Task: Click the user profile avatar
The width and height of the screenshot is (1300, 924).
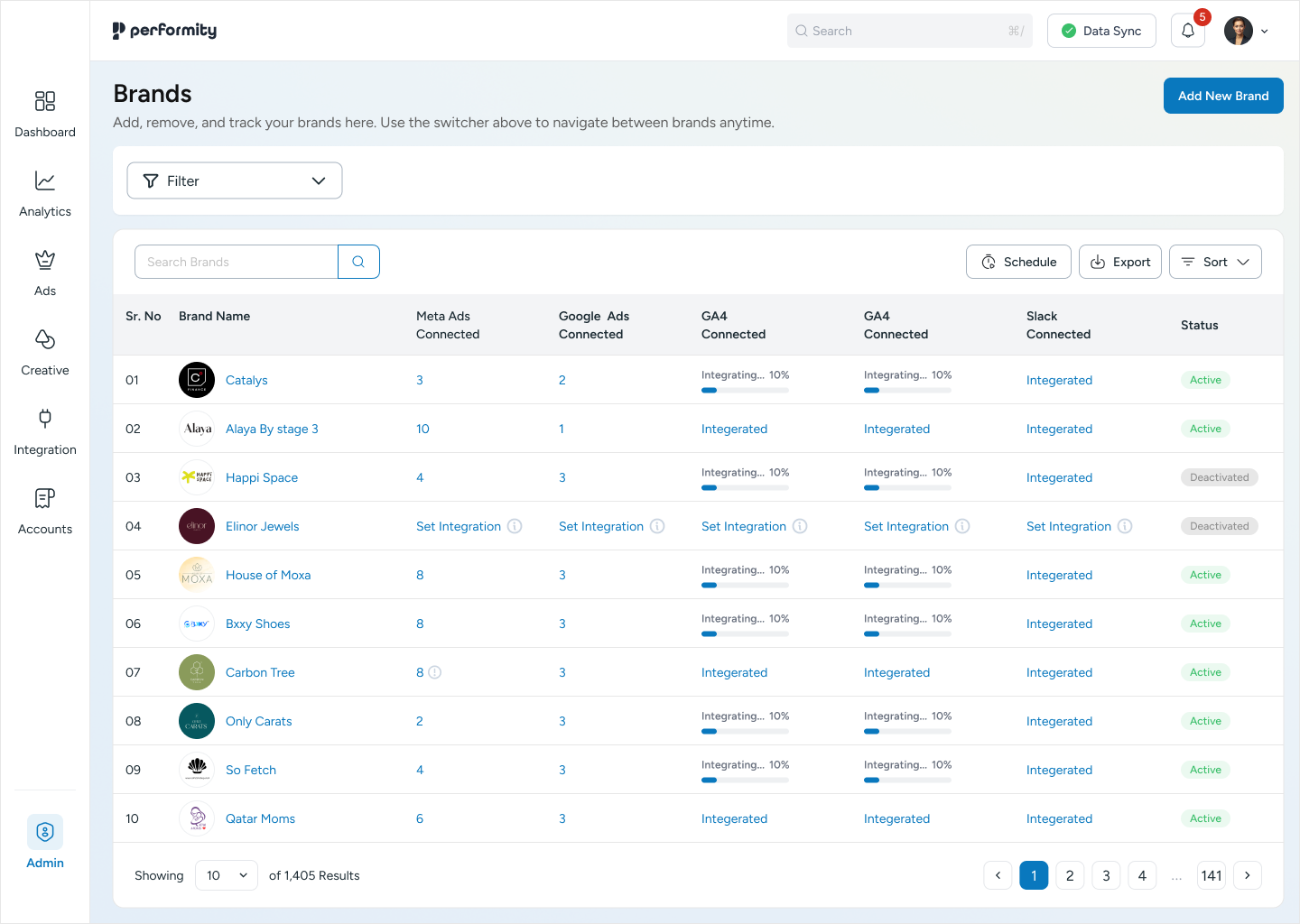Action: (1239, 31)
